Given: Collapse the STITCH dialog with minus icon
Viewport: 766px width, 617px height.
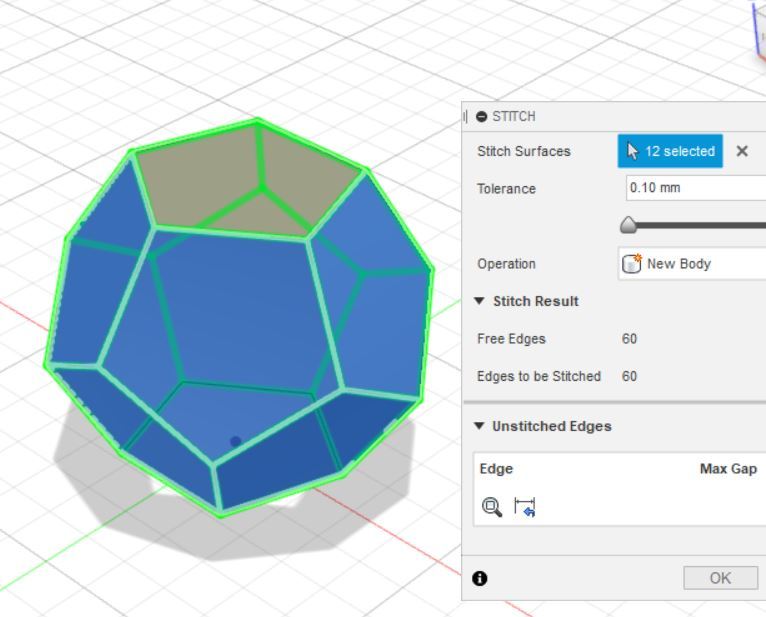Looking at the screenshot, I should (x=481, y=116).
